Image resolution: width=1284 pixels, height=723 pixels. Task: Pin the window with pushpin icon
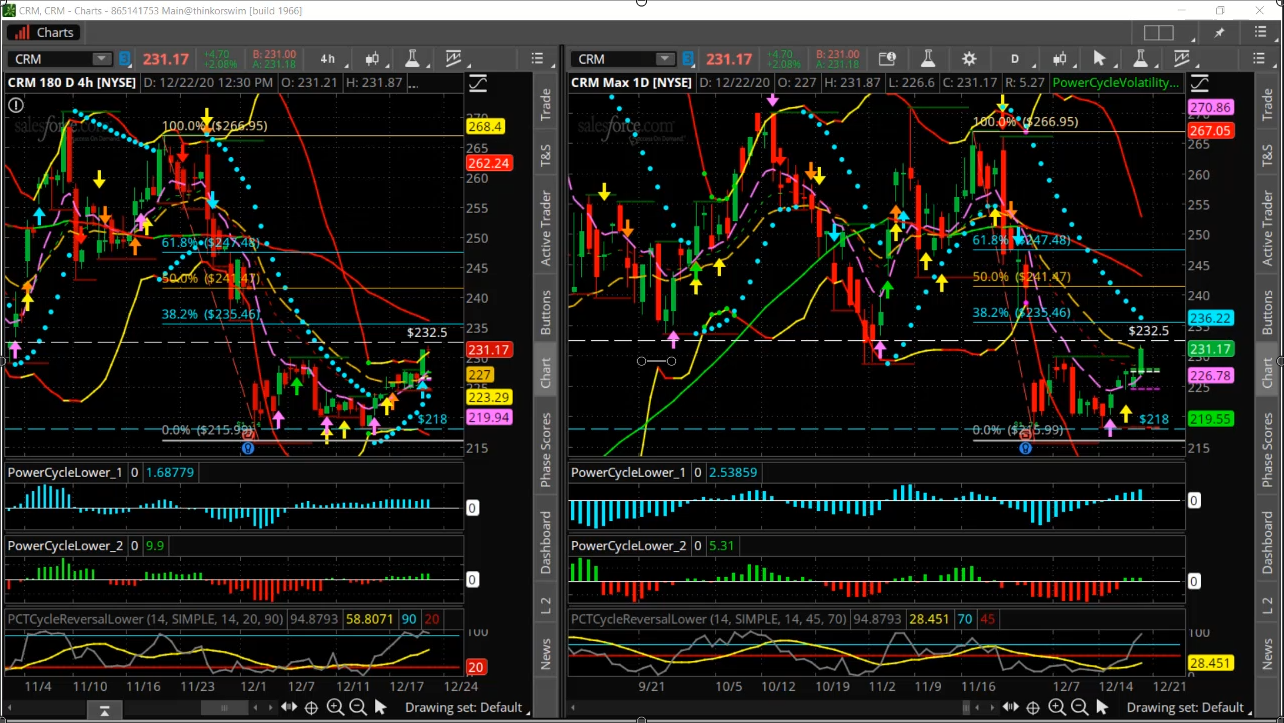click(1219, 33)
